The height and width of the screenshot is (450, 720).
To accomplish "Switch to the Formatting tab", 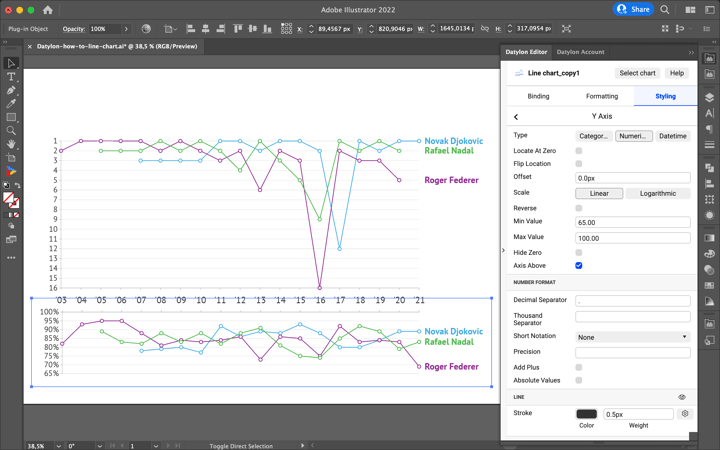I will point(602,96).
